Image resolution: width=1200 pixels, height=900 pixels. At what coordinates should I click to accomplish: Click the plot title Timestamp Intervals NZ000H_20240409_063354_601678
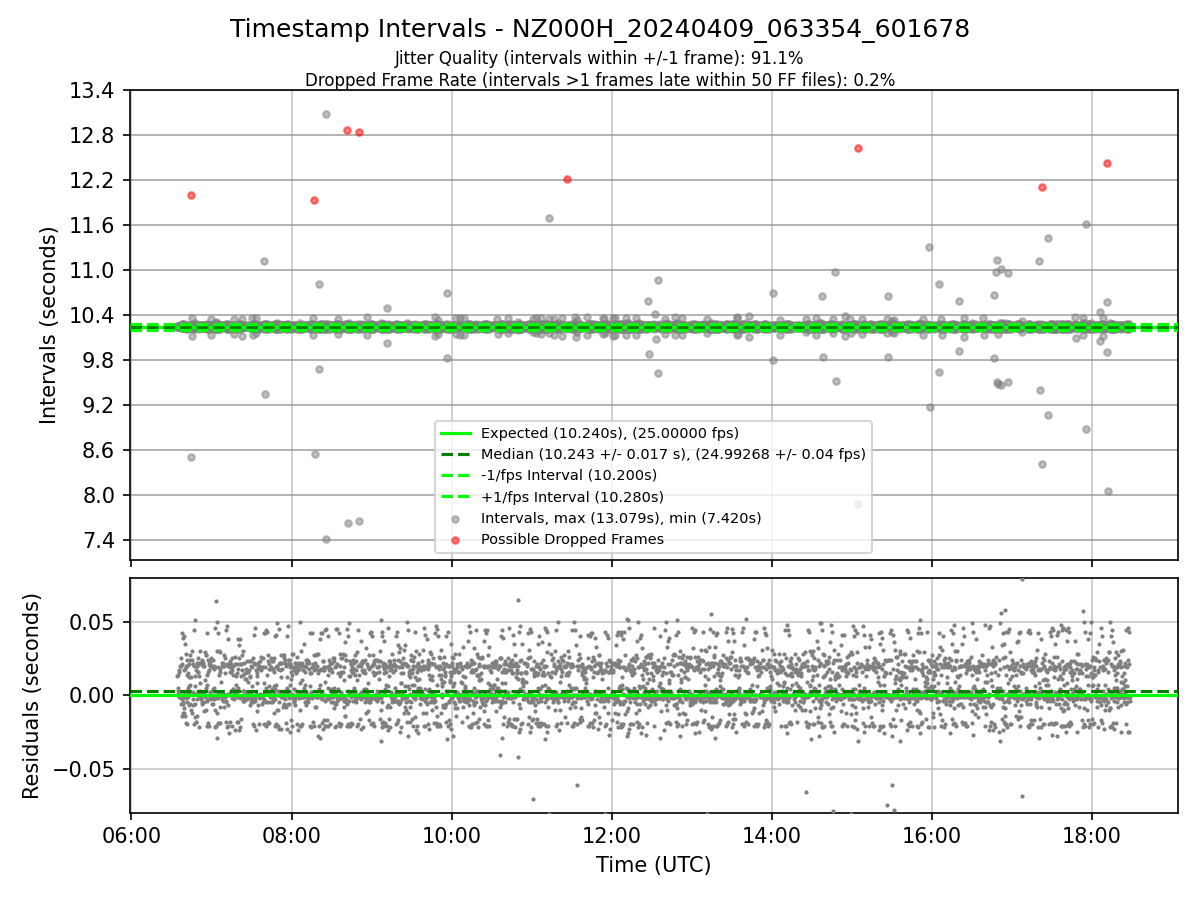tap(600, 29)
